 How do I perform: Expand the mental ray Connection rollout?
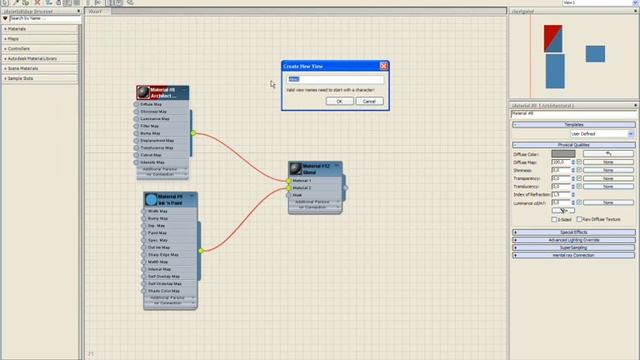click(573, 256)
